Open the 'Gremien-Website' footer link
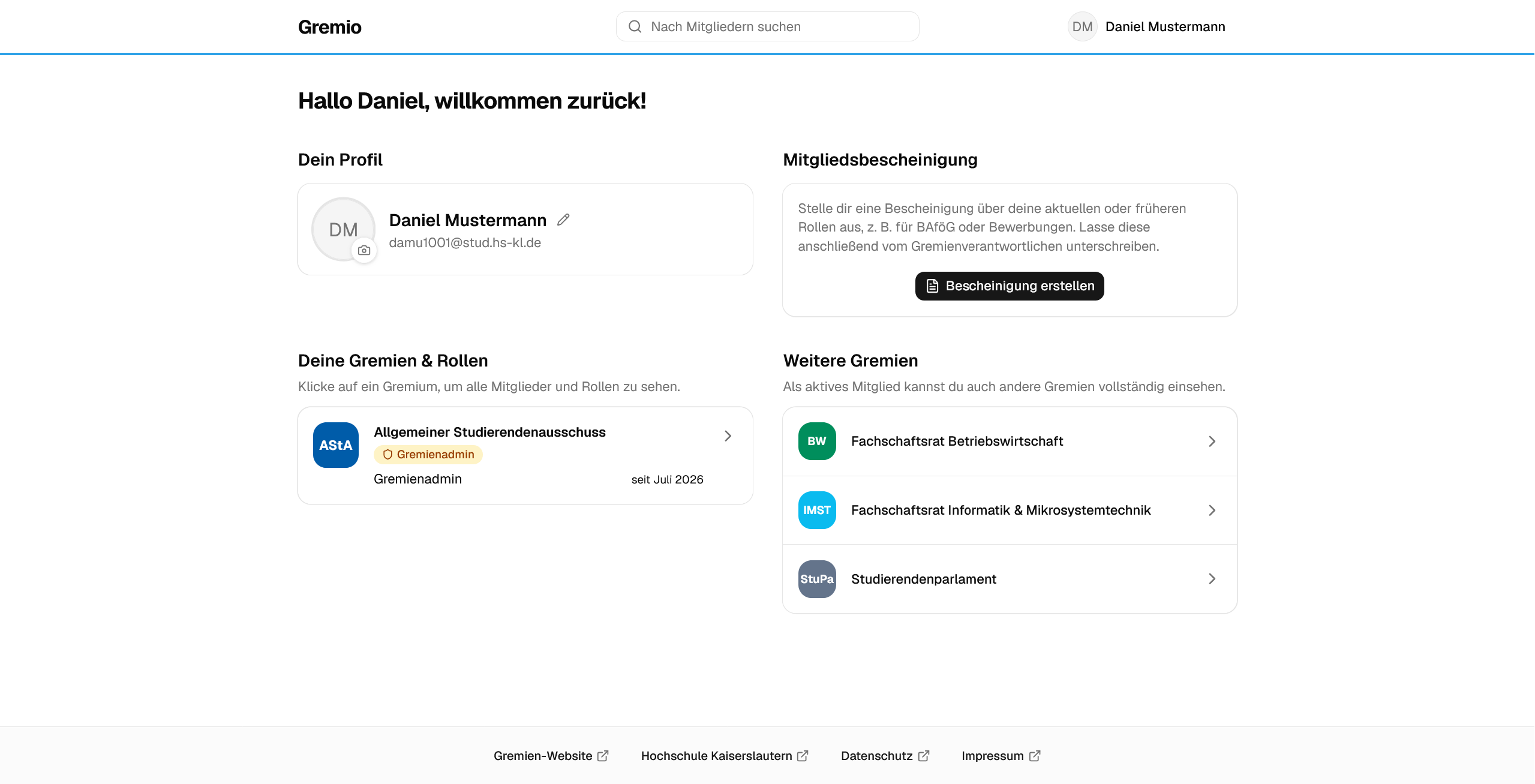The image size is (1535, 784). click(551, 756)
